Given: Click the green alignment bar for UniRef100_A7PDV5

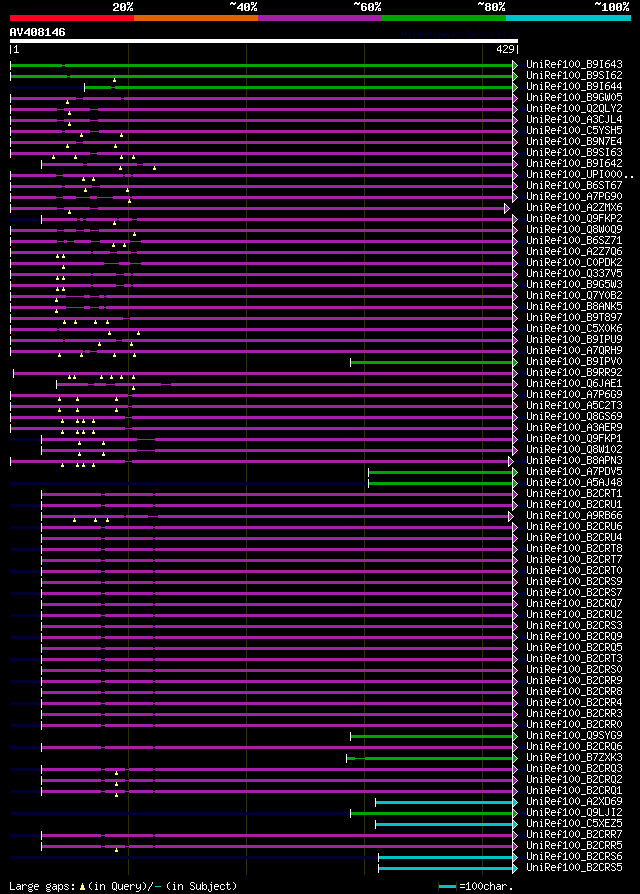Looking at the screenshot, I should [x=441, y=472].
